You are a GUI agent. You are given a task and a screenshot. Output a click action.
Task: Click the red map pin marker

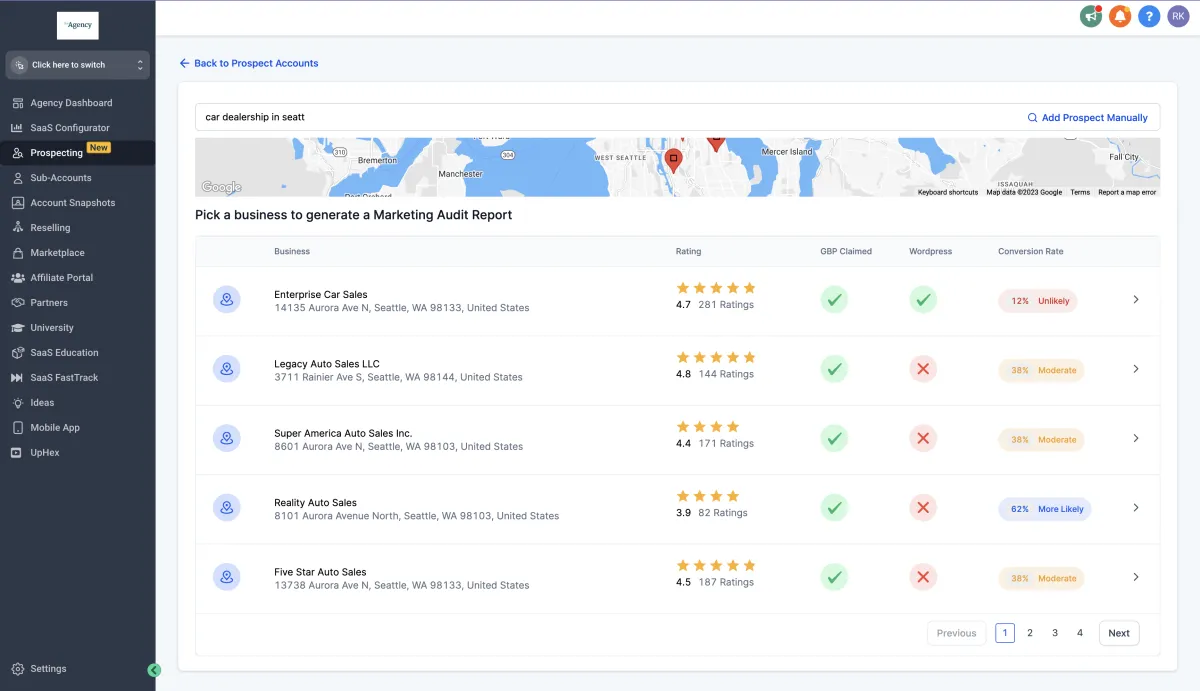pyautogui.click(x=674, y=159)
